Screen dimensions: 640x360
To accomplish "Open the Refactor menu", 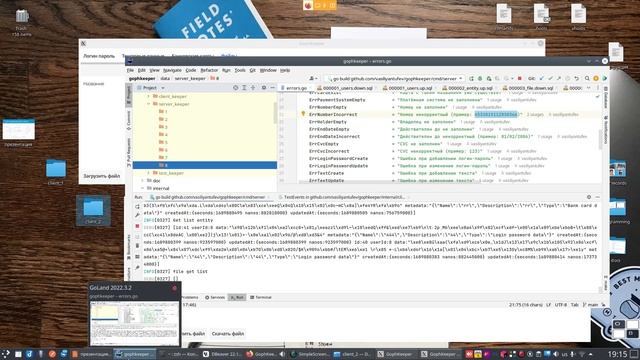I will tap(209, 70).
